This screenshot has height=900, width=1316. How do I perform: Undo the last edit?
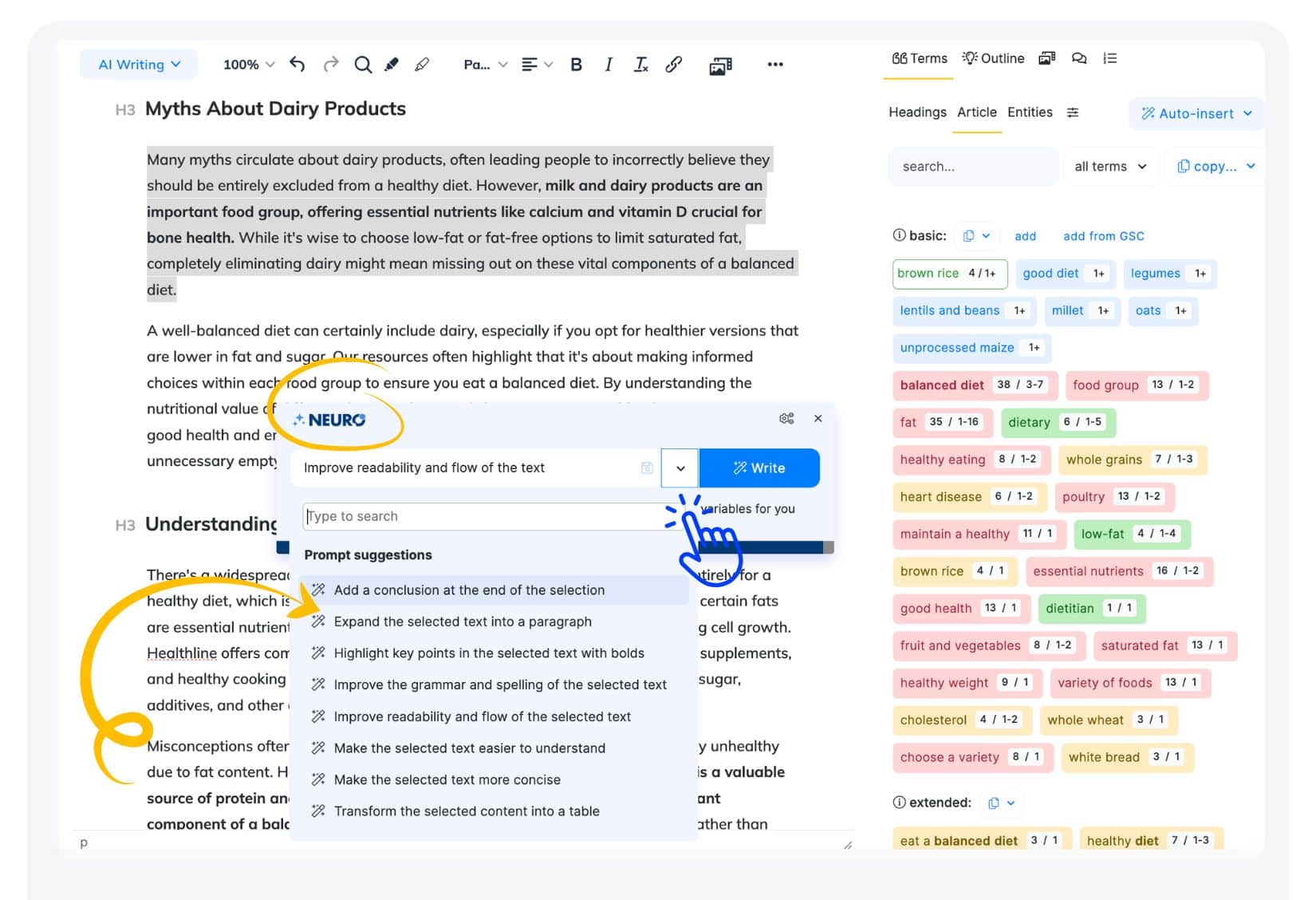pyautogui.click(x=297, y=65)
